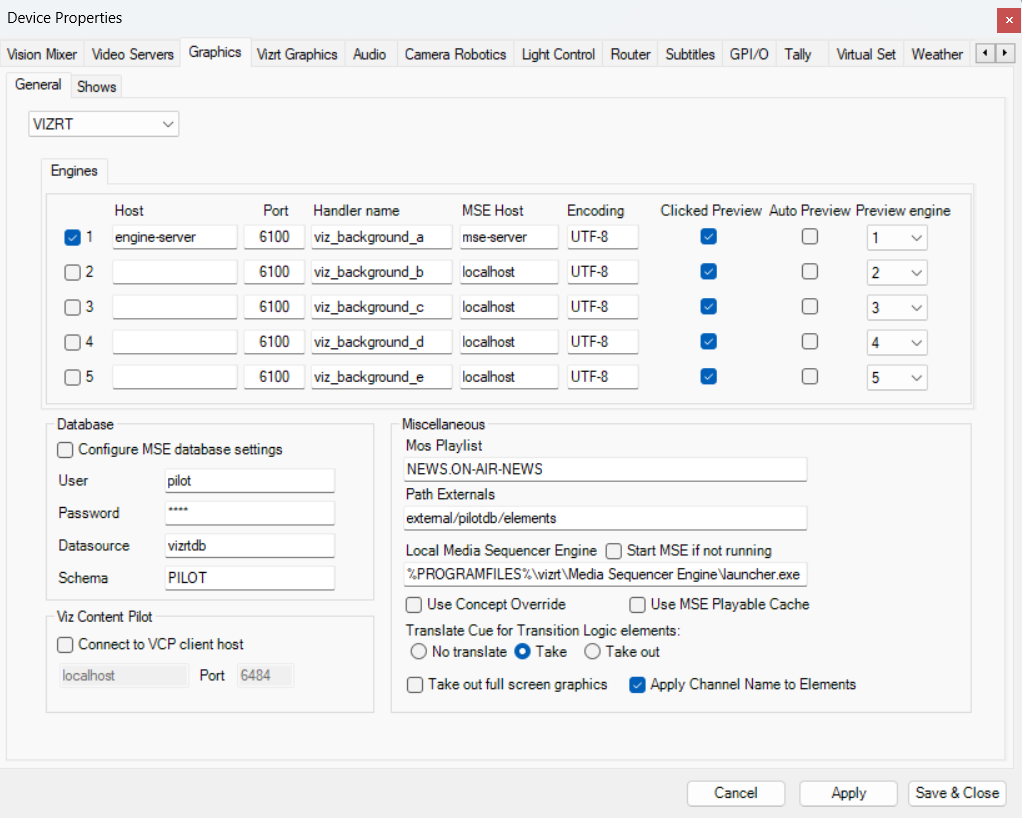This screenshot has width=1022, height=818.
Task: Click the Mos Playlist text field
Action: (x=605, y=469)
